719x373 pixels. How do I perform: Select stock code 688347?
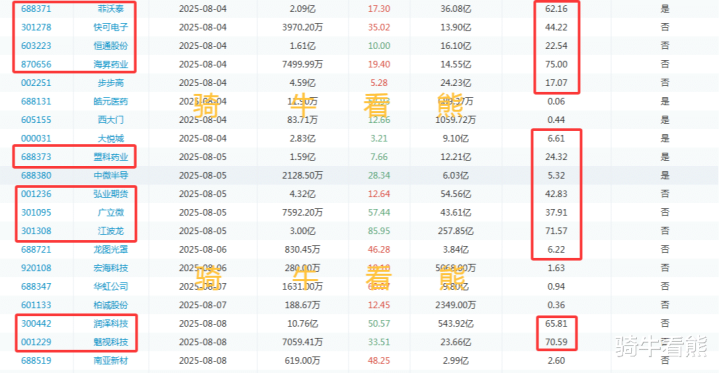pyautogui.click(x=36, y=286)
